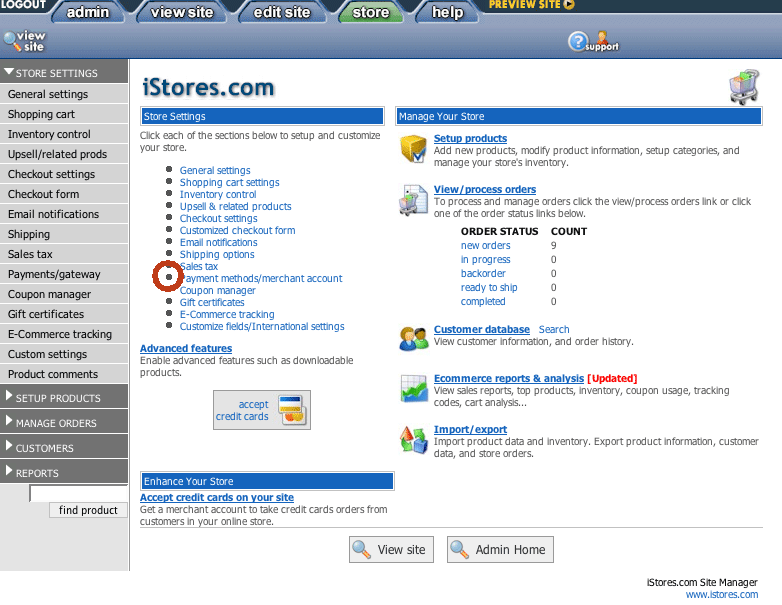Open the edit site tab
Image resolution: width=782 pixels, height=605 pixels.
pyautogui.click(x=281, y=12)
